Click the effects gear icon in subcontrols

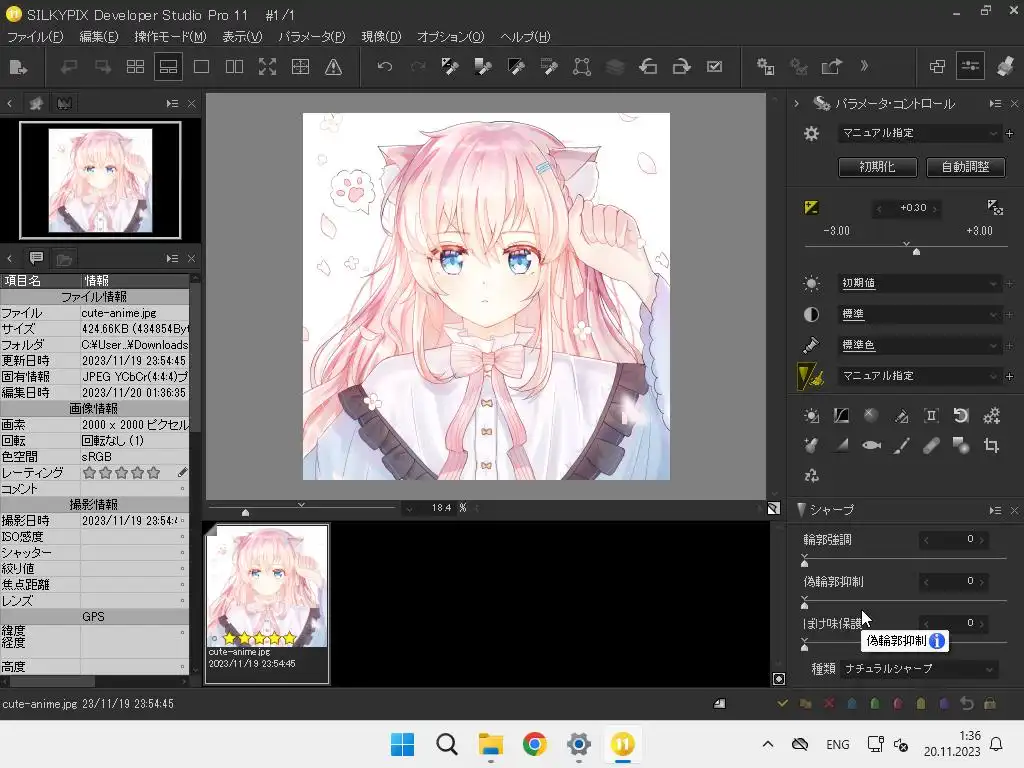click(x=991, y=415)
